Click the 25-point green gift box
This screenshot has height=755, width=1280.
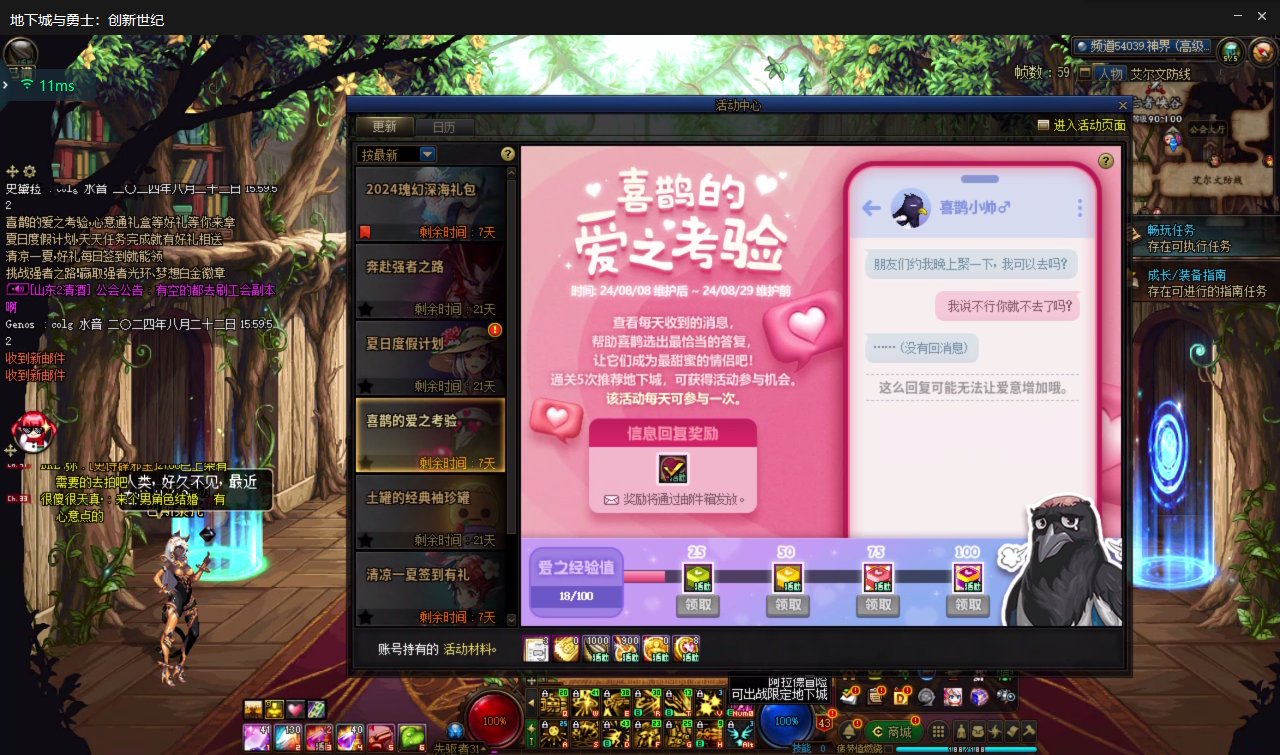coord(698,578)
